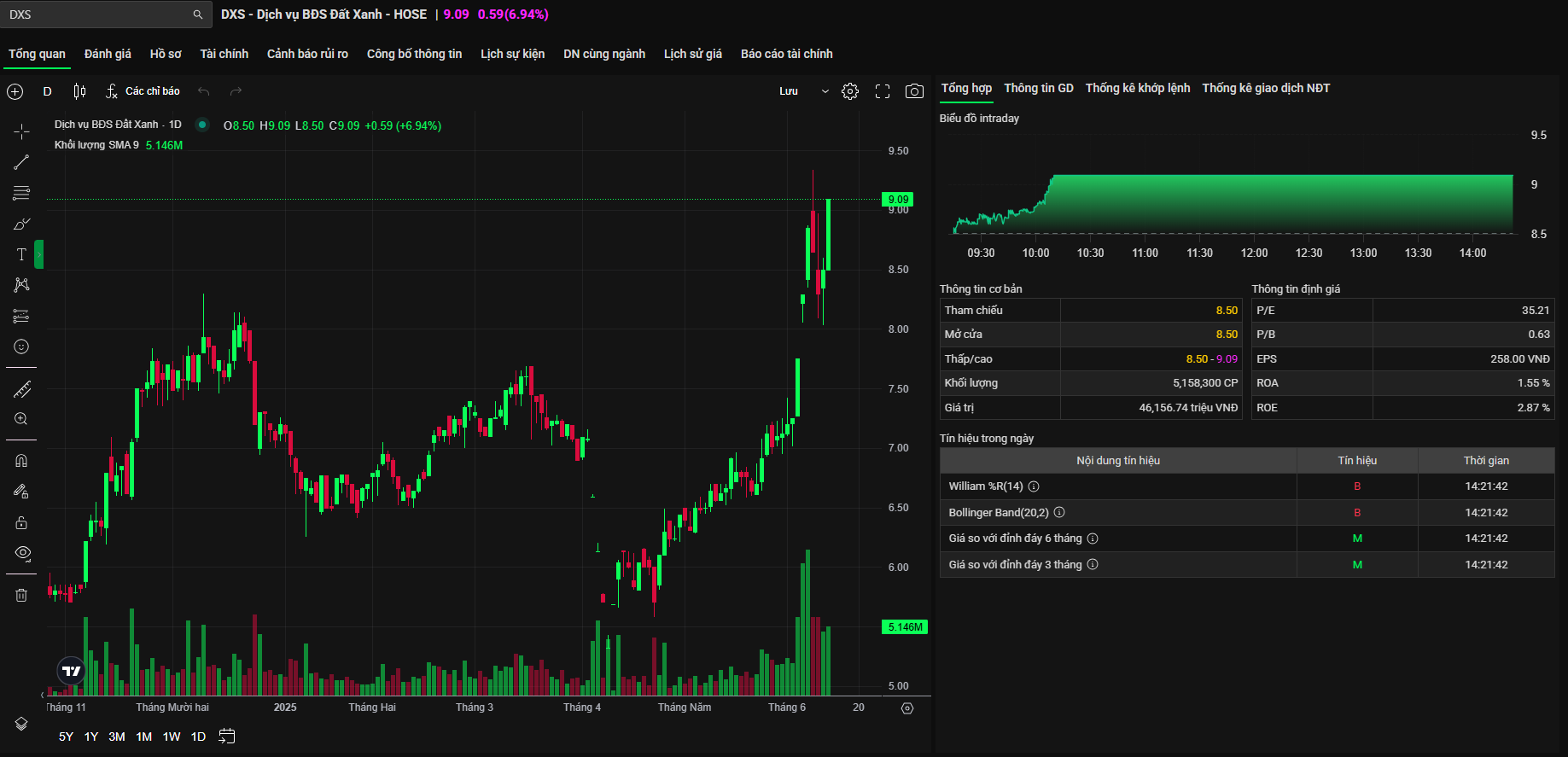Viewport: 1568px width, 757px height.
Task: Open the Báo cáo tài chính tab
Action: (x=787, y=54)
